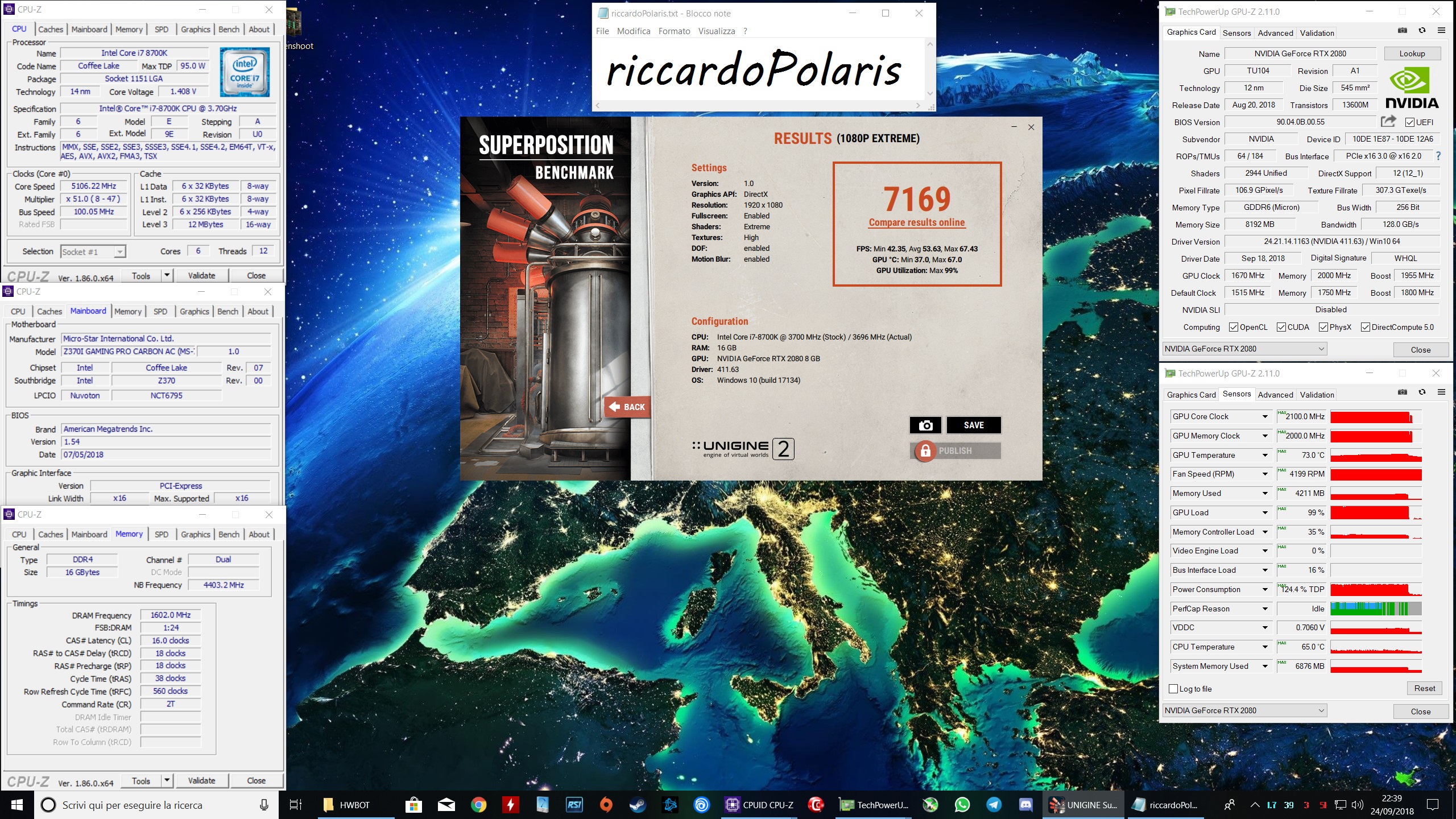Toggle the UEFI checkbox
Image resolution: width=1456 pixels, height=819 pixels.
point(1410,122)
